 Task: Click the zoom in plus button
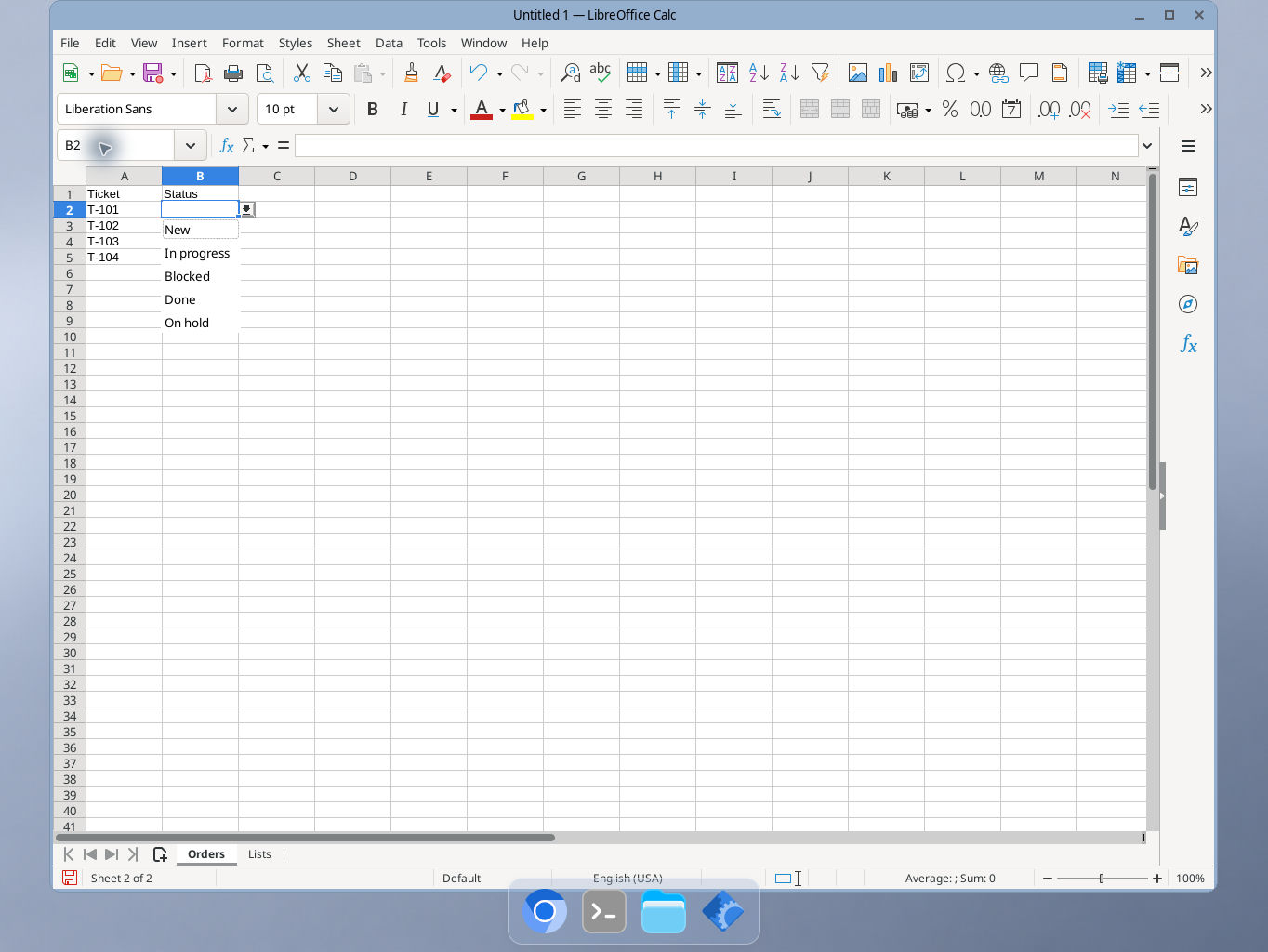tap(1157, 879)
